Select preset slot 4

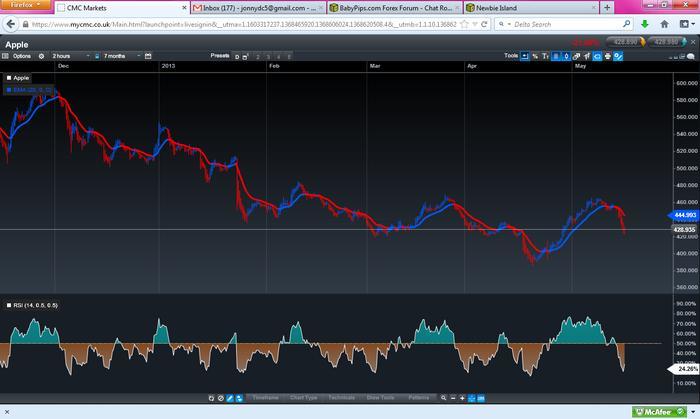278,57
